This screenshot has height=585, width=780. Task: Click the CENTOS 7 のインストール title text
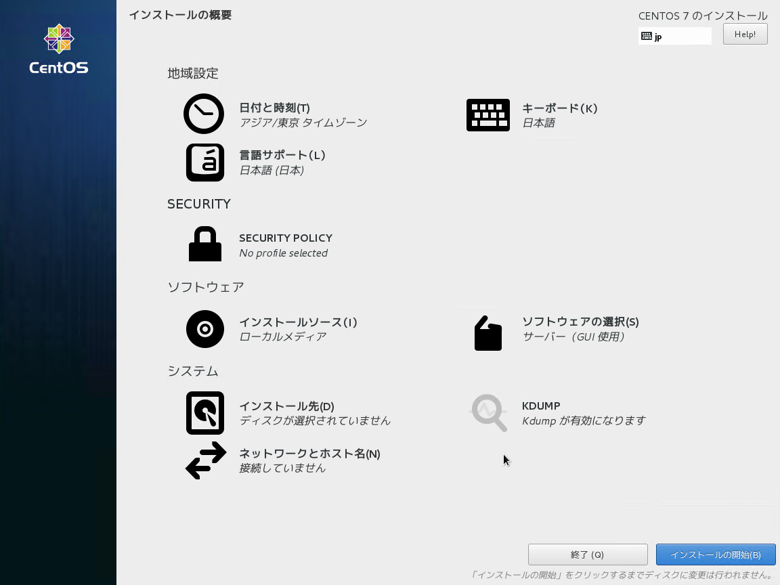702,16
